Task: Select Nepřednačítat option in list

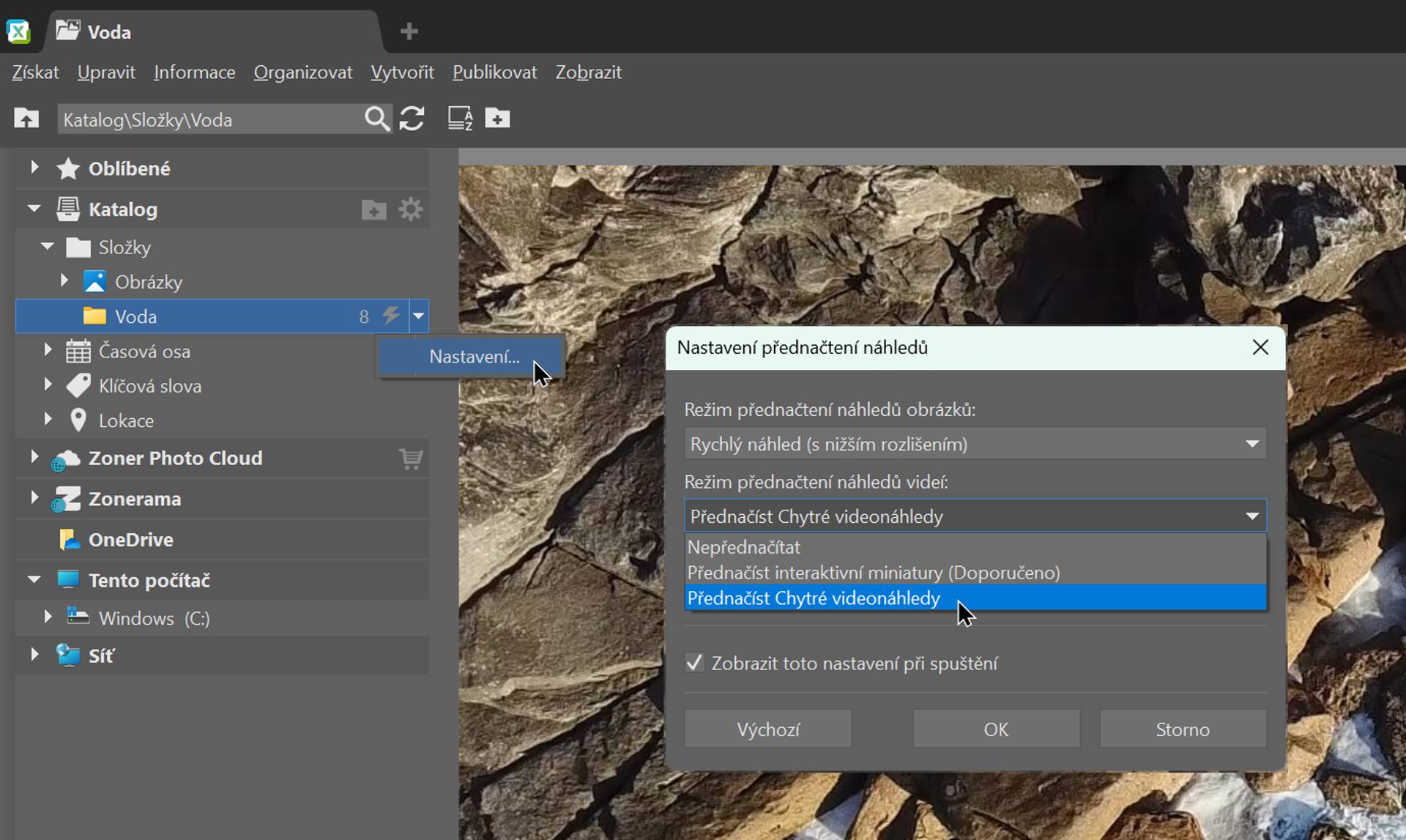Action: click(x=744, y=547)
